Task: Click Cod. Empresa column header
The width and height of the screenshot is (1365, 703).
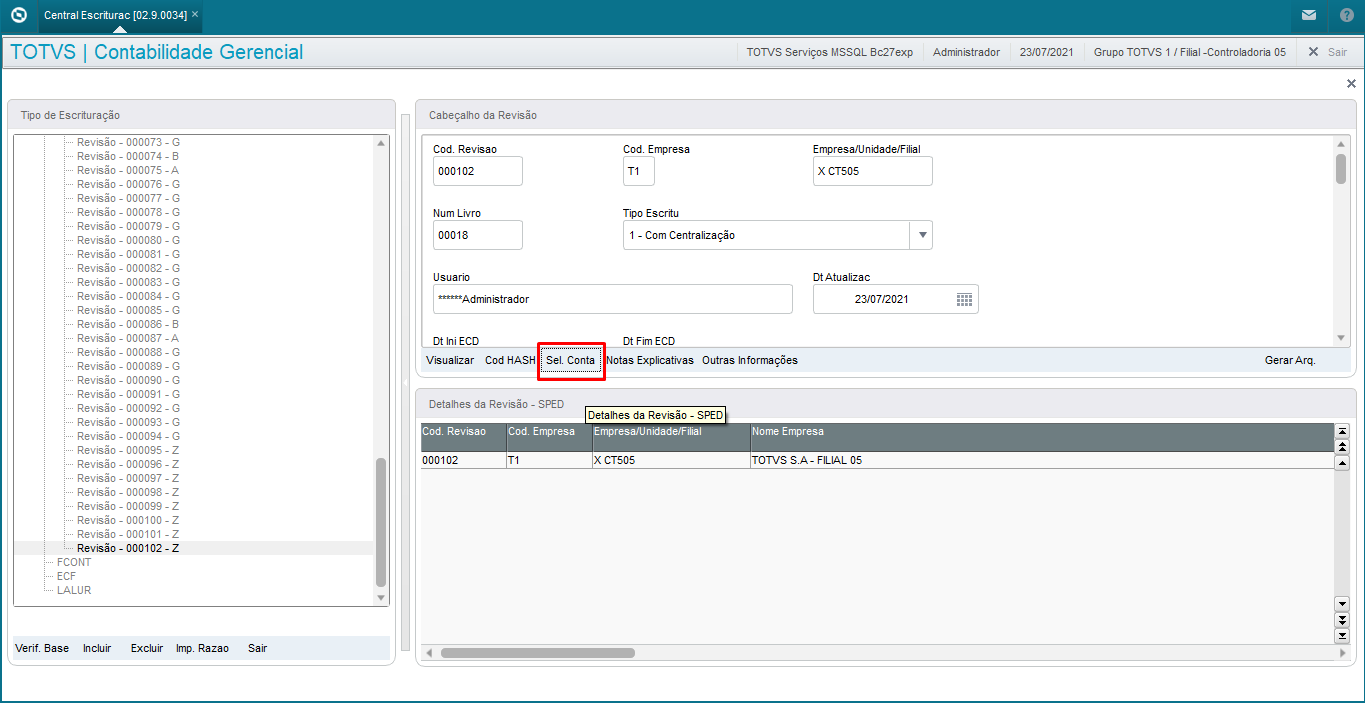Action: [x=549, y=437]
